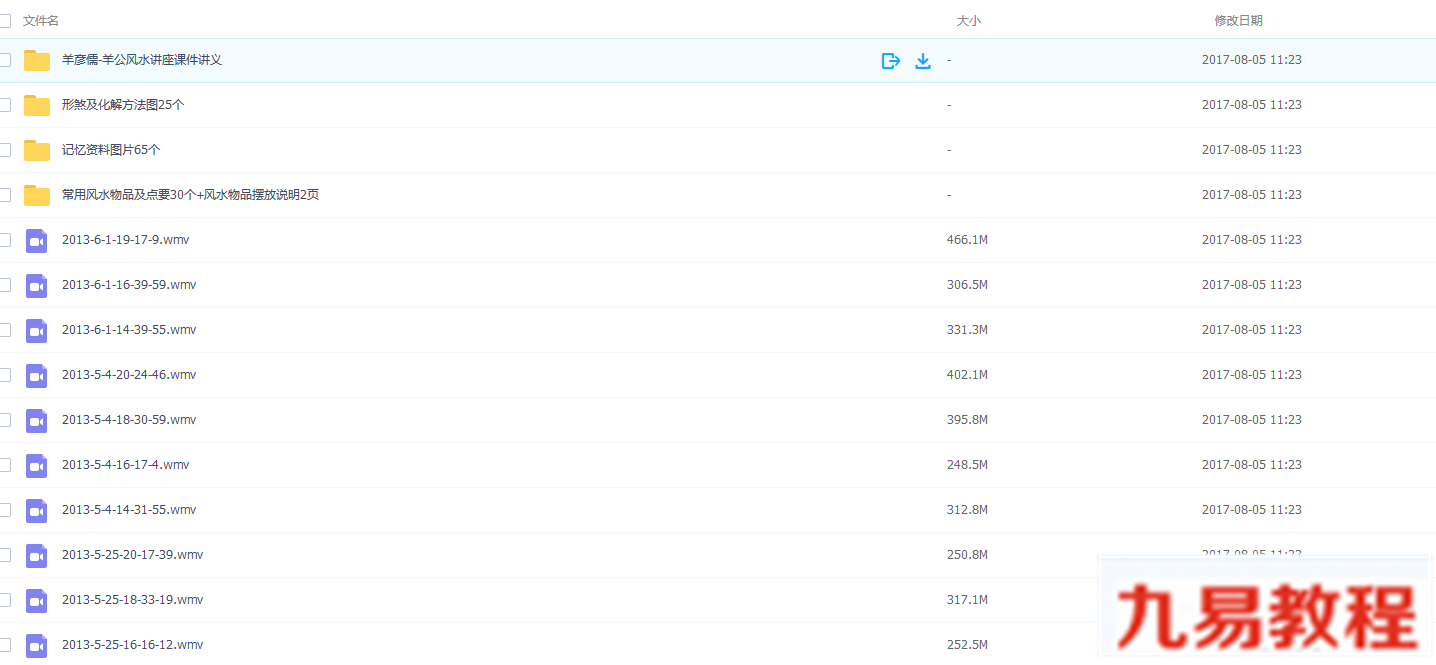The height and width of the screenshot is (665, 1436).
Task: Open file name 2013-5-25-16-16-12.wmv
Action: tap(133, 645)
